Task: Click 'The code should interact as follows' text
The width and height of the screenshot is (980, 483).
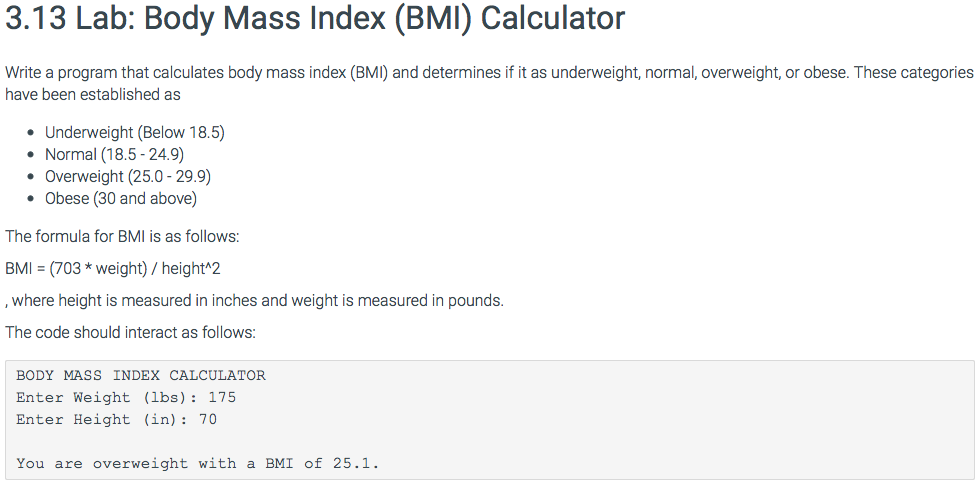Action: click(x=130, y=332)
